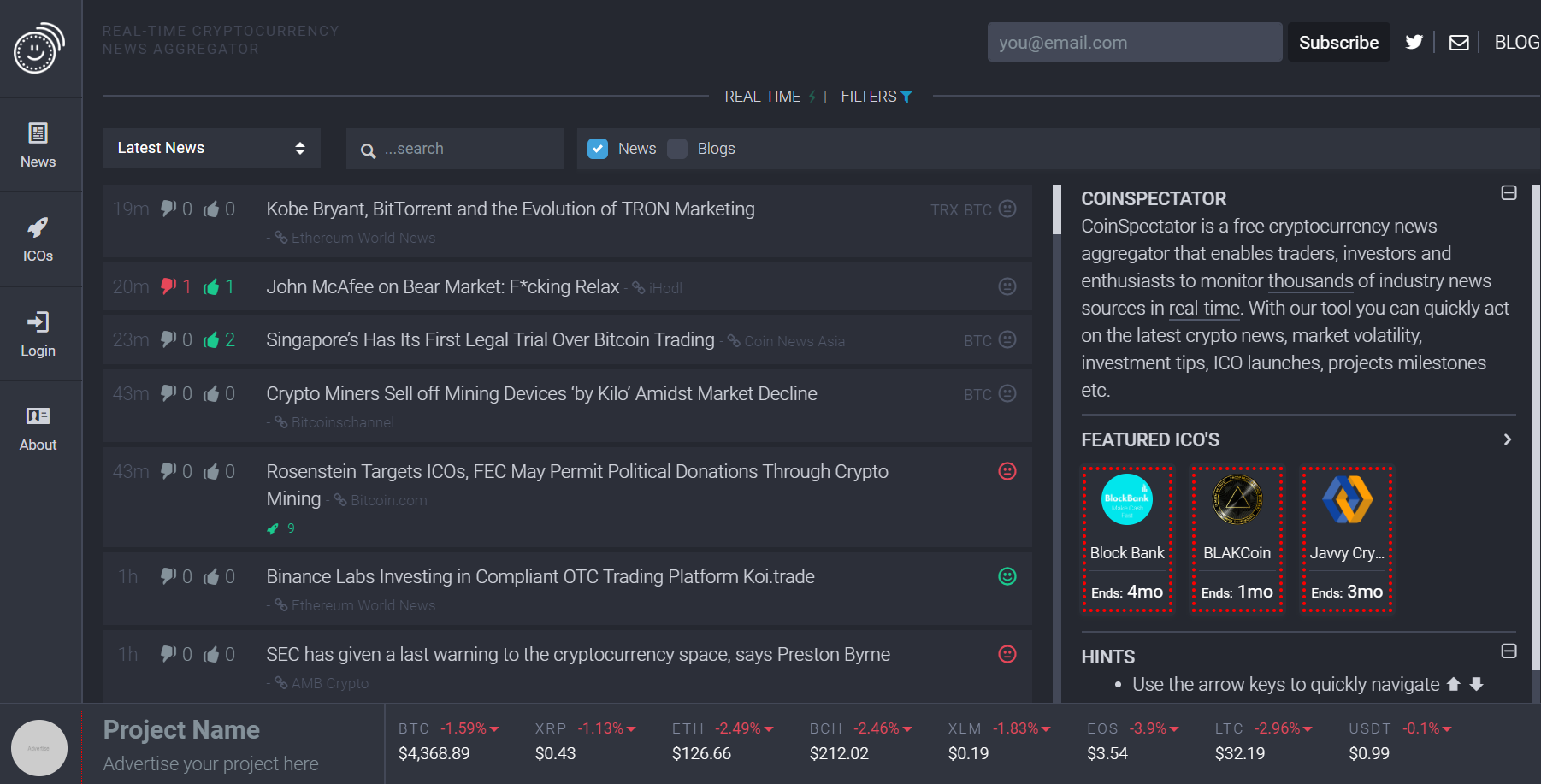Click the LTC ticker entry
The height and width of the screenshot is (784, 1541).
pyautogui.click(x=1264, y=741)
